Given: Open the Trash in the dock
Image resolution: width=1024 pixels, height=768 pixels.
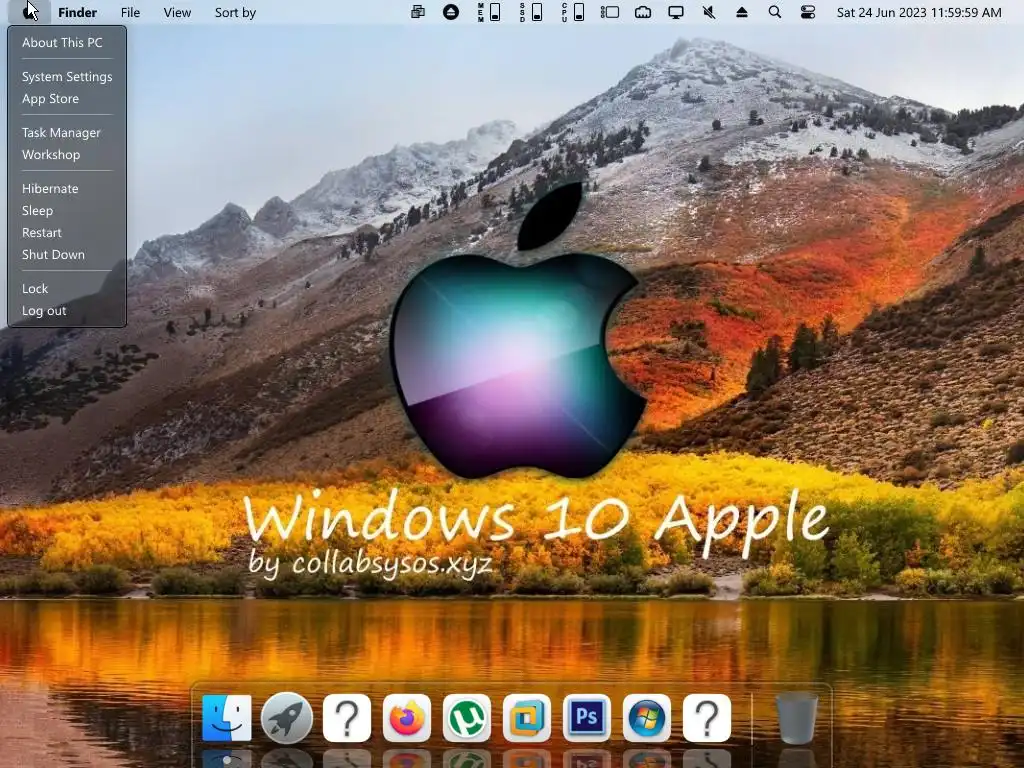Looking at the screenshot, I should tap(796, 718).
